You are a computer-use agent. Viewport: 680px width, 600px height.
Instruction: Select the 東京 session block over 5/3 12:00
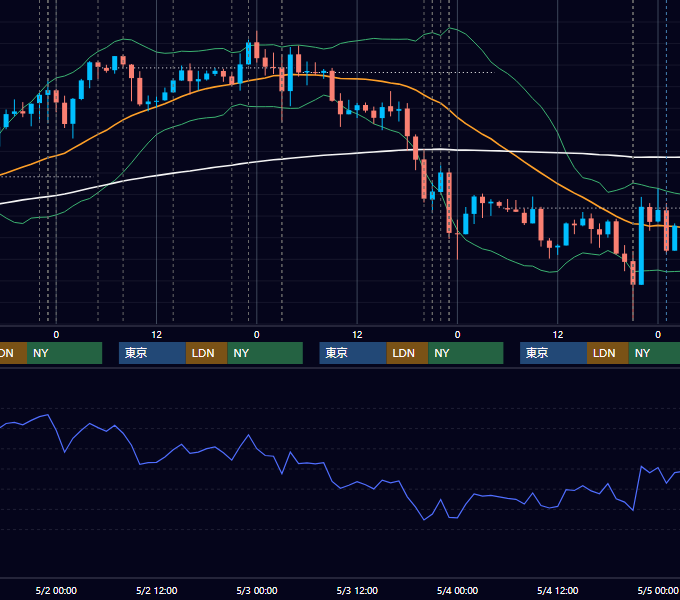pos(353,353)
